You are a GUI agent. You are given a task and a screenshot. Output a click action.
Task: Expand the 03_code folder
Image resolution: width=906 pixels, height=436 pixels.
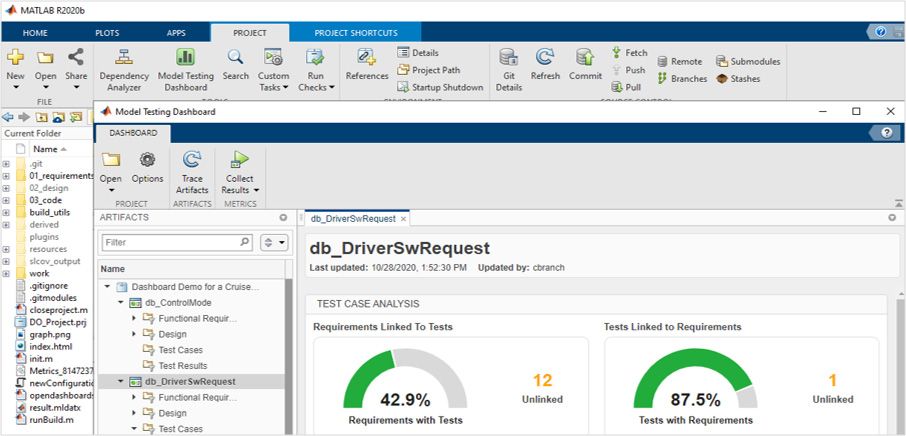pos(6,200)
